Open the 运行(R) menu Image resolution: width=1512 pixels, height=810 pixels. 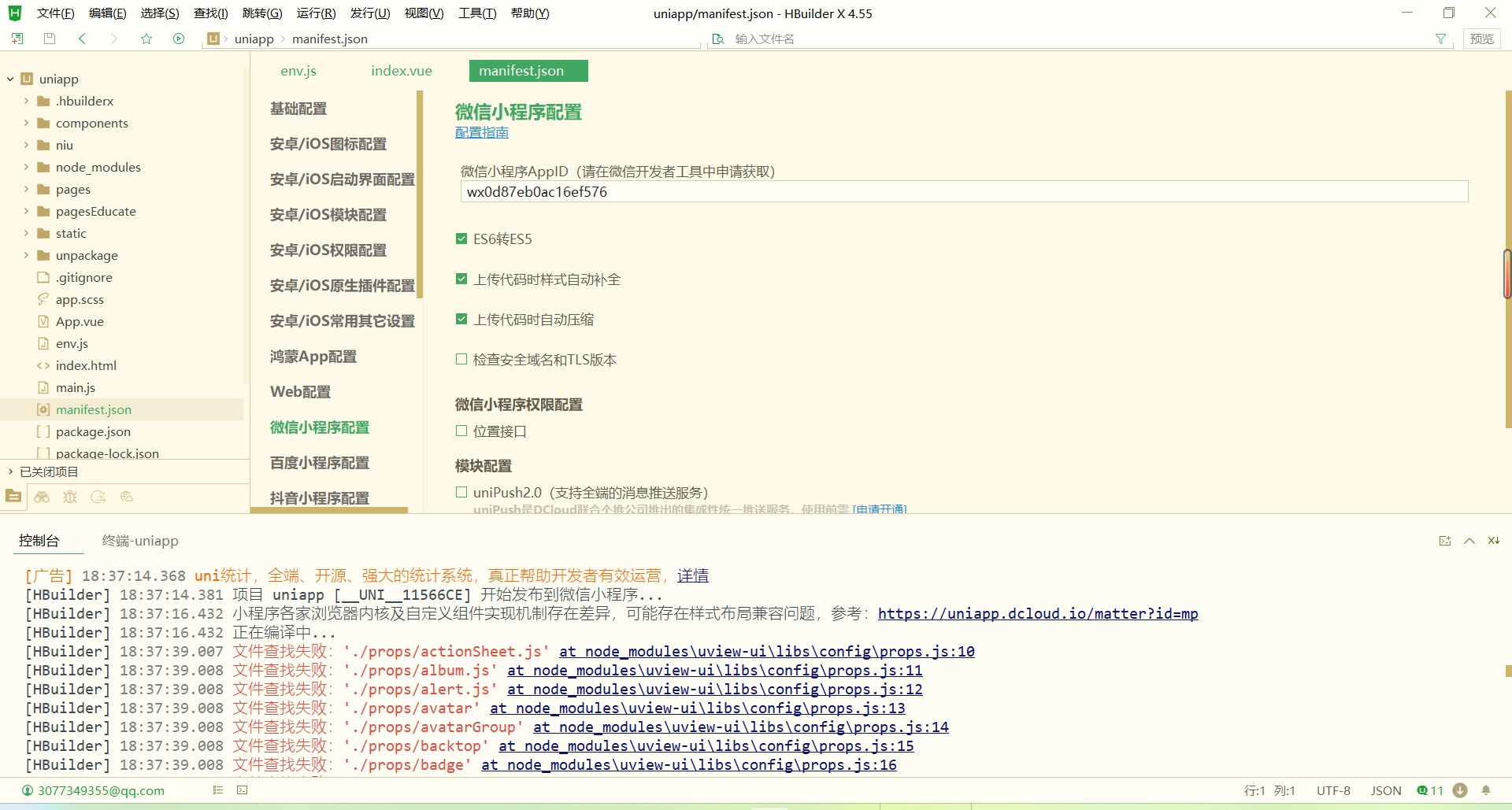pos(316,13)
